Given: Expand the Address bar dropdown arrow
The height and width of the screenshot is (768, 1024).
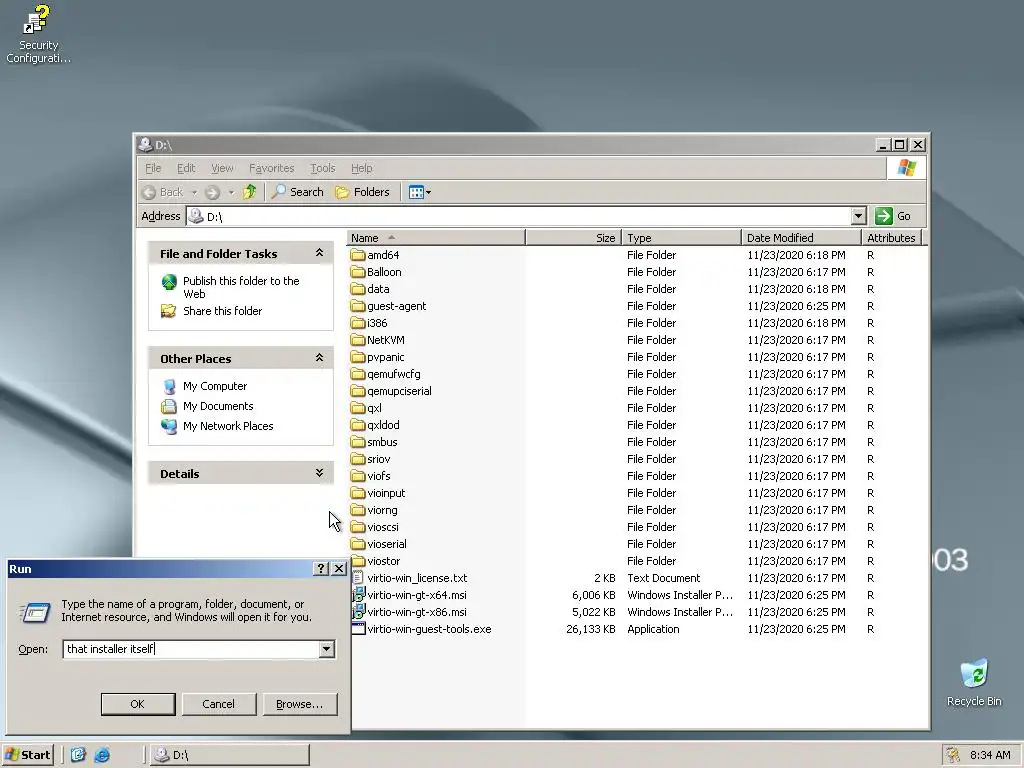Looking at the screenshot, I should pyautogui.click(x=858, y=216).
